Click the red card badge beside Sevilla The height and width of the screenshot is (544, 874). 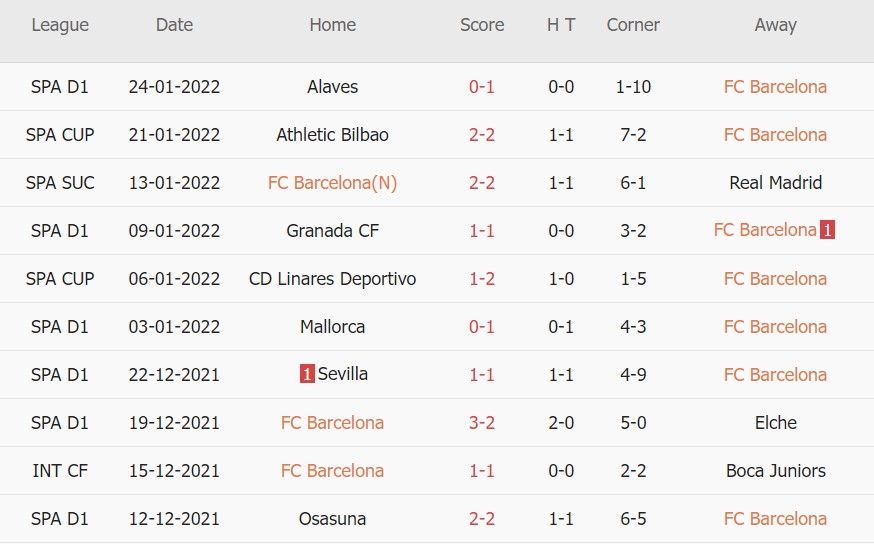pos(307,374)
